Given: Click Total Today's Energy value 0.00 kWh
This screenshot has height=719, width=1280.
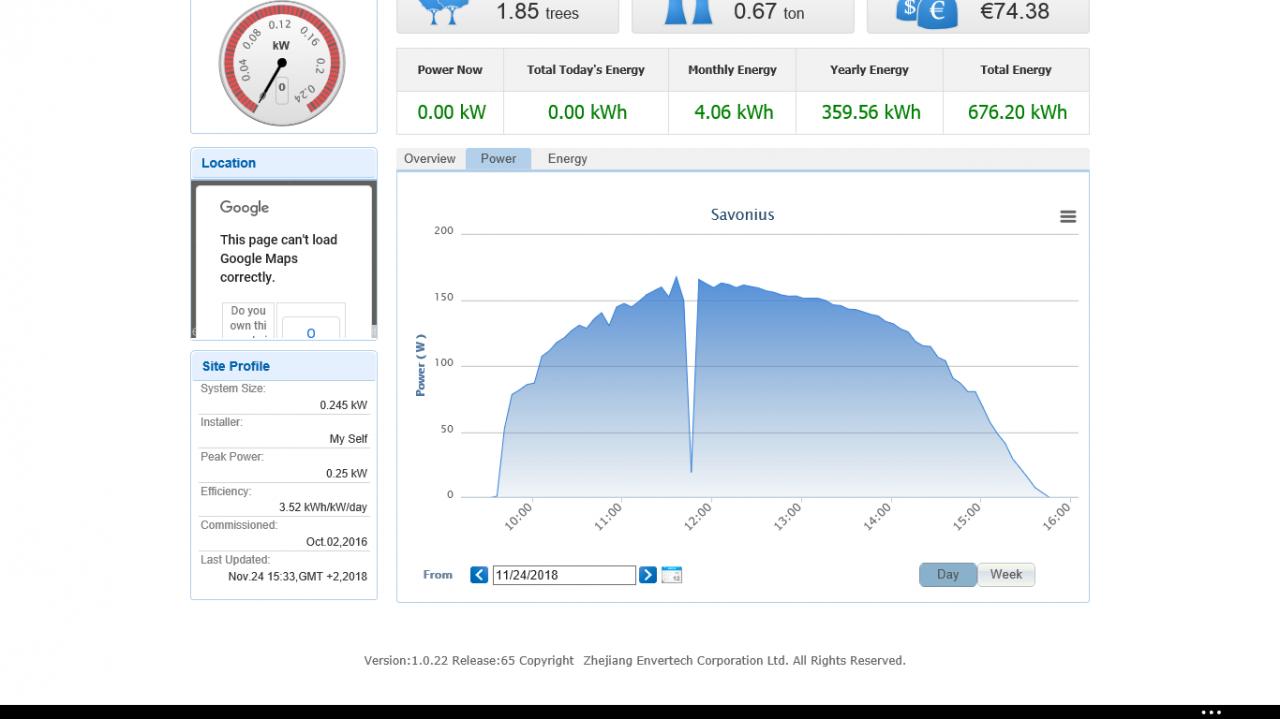Looking at the screenshot, I should pyautogui.click(x=587, y=112).
